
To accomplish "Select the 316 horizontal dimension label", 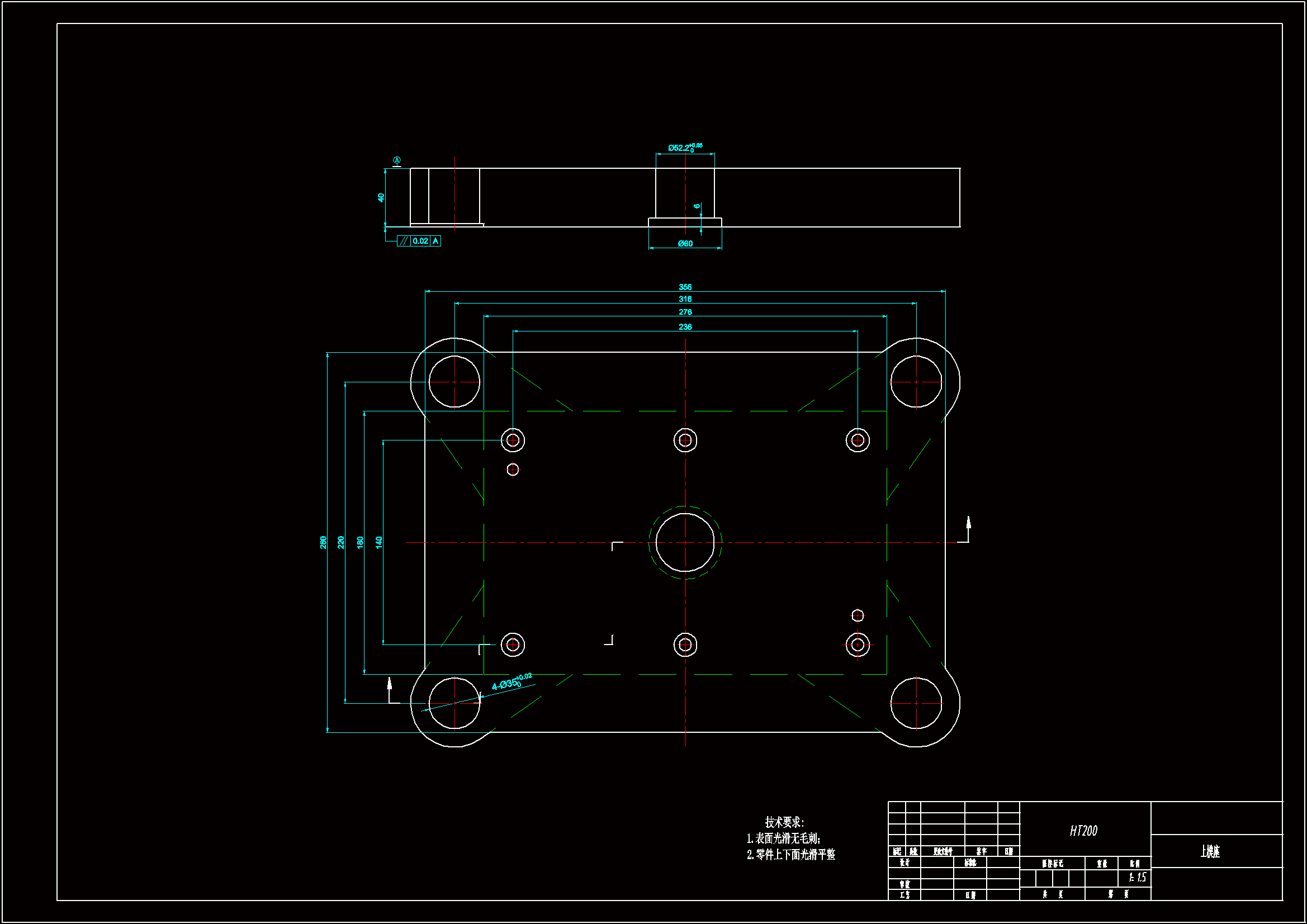I will coord(685,299).
